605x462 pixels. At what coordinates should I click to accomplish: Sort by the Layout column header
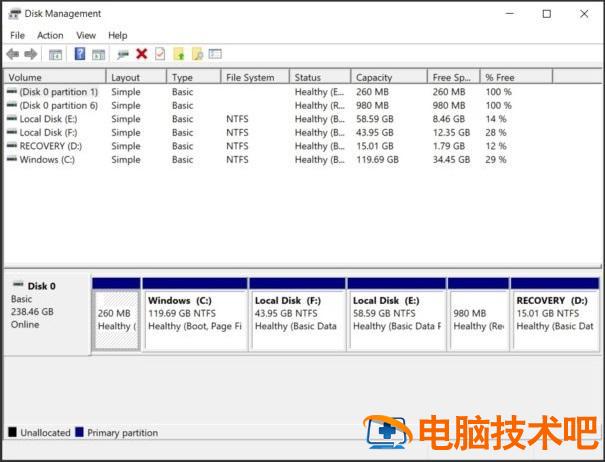[x=136, y=77]
